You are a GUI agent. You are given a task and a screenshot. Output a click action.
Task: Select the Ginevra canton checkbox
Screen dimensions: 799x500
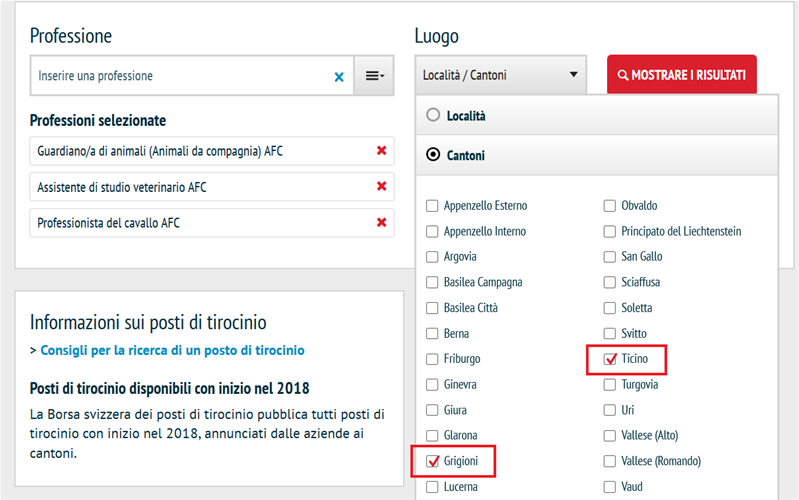pos(432,385)
